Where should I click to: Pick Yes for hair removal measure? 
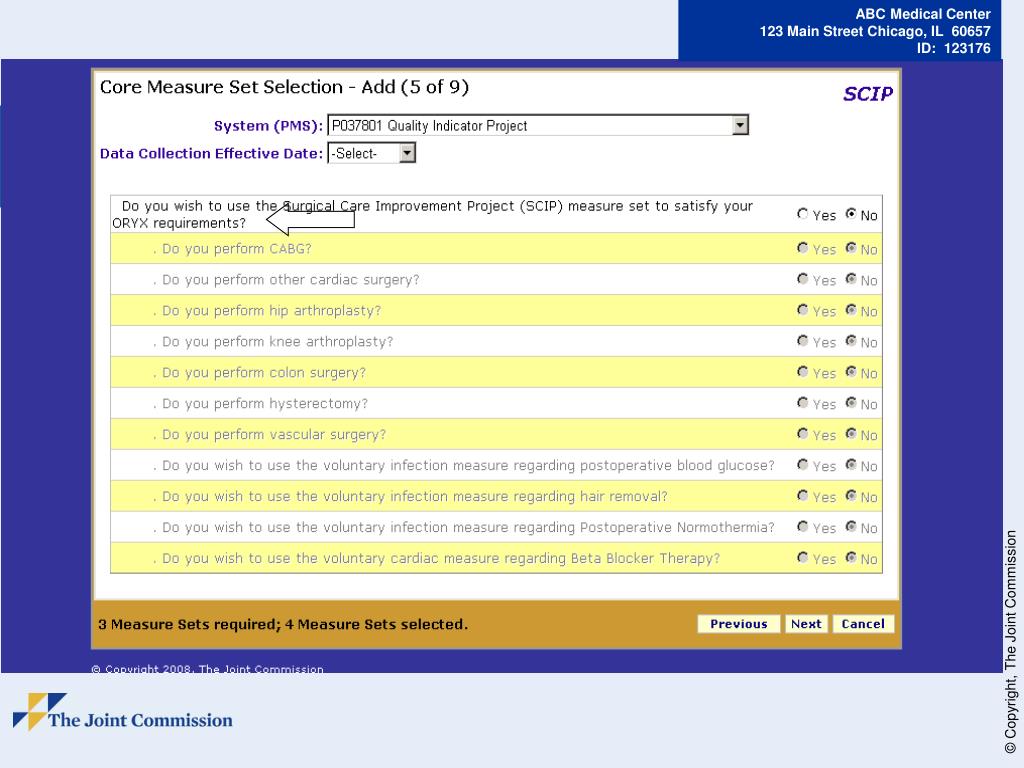803,496
